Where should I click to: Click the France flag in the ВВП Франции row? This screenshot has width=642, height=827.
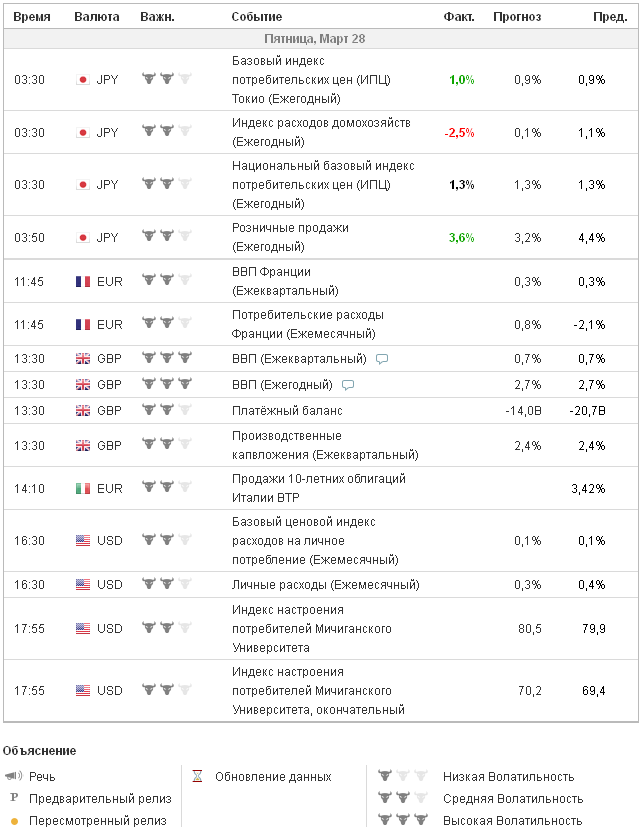pyautogui.click(x=83, y=281)
